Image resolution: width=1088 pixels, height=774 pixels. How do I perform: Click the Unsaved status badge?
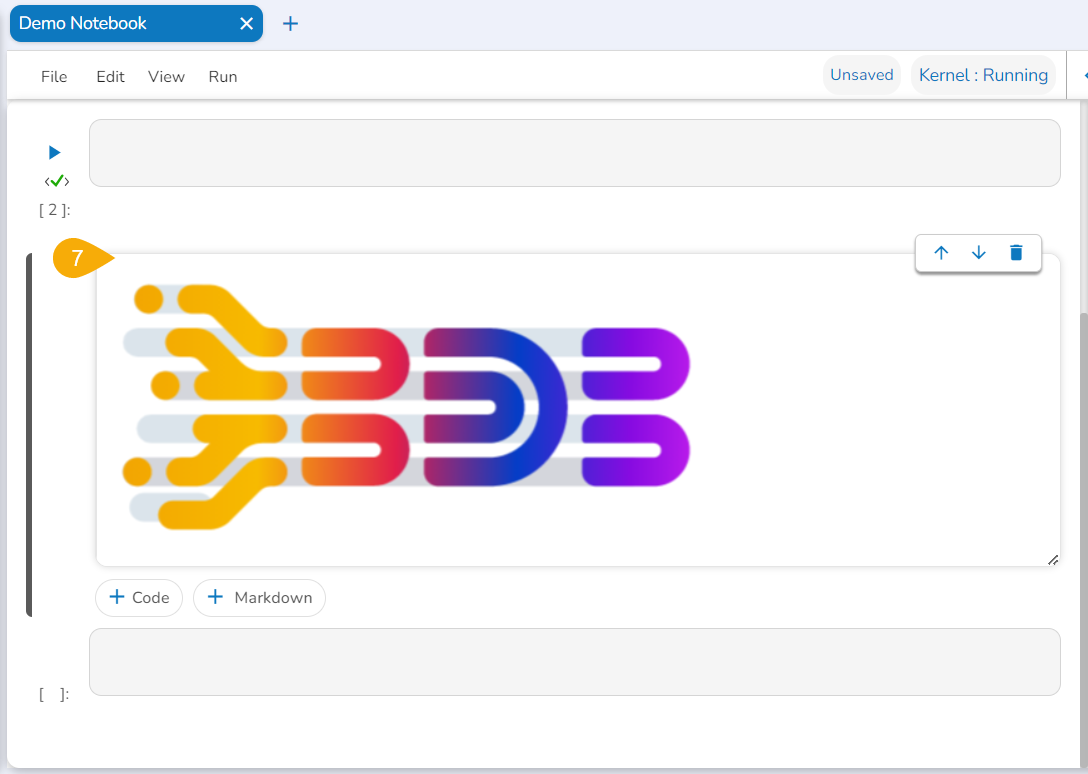[x=862, y=75]
